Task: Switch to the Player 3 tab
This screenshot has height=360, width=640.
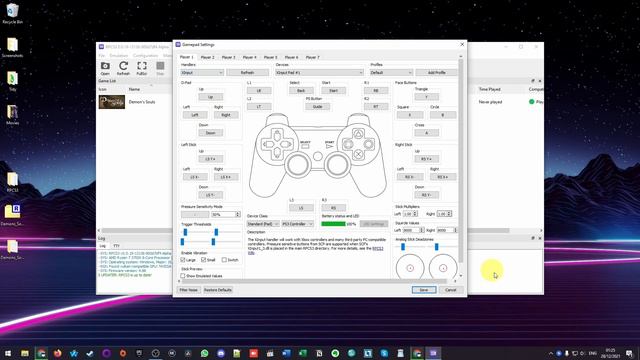Action: pyautogui.click(x=229, y=57)
